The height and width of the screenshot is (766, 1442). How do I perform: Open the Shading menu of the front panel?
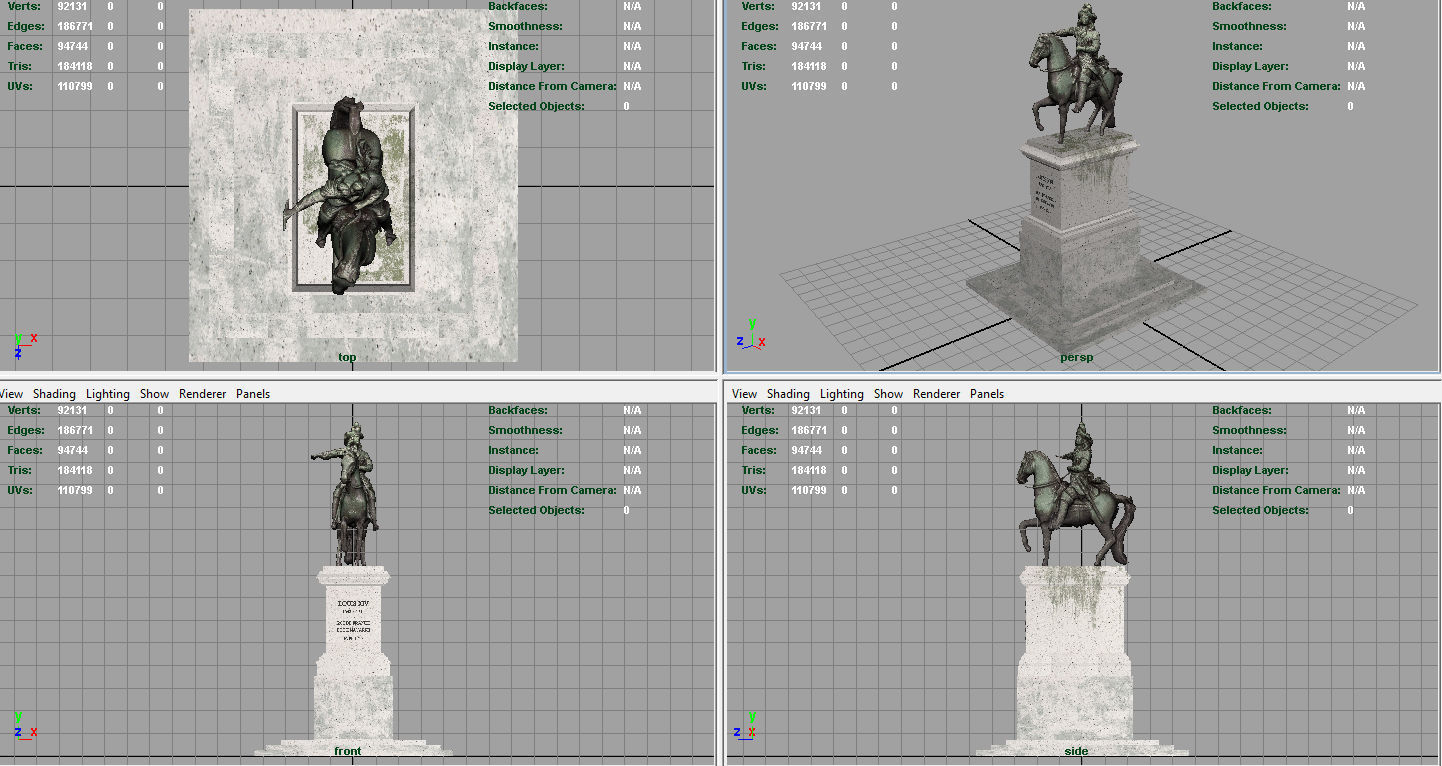point(54,394)
